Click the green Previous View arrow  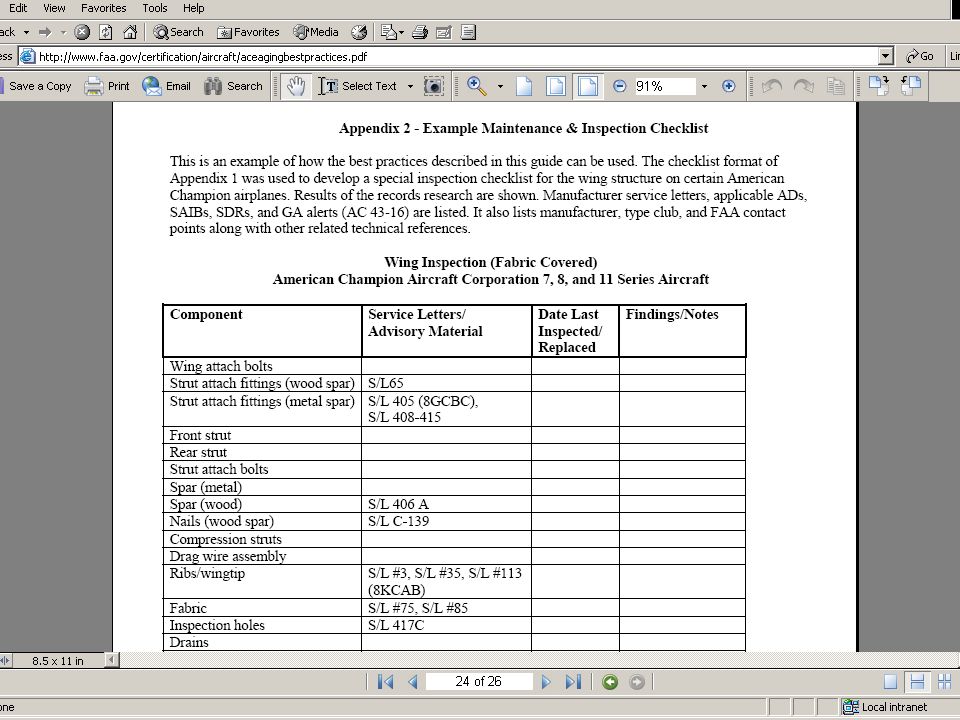(x=610, y=681)
